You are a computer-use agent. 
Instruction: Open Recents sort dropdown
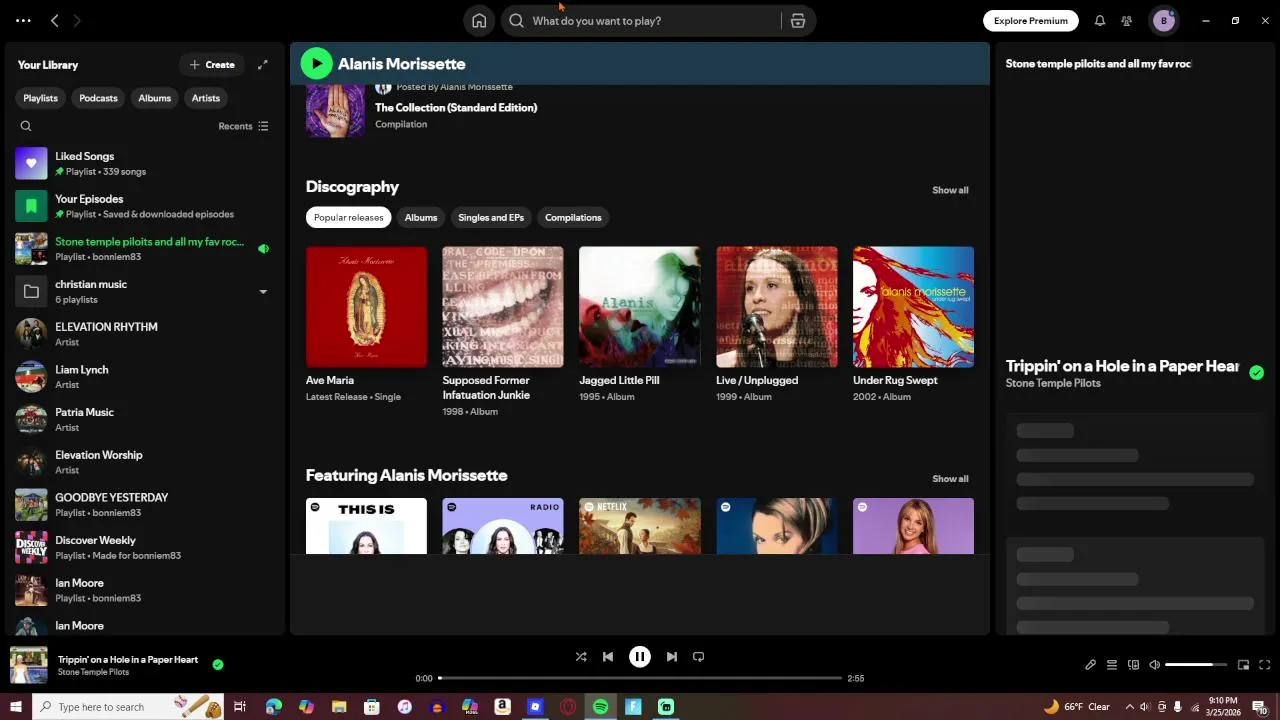pos(243,126)
